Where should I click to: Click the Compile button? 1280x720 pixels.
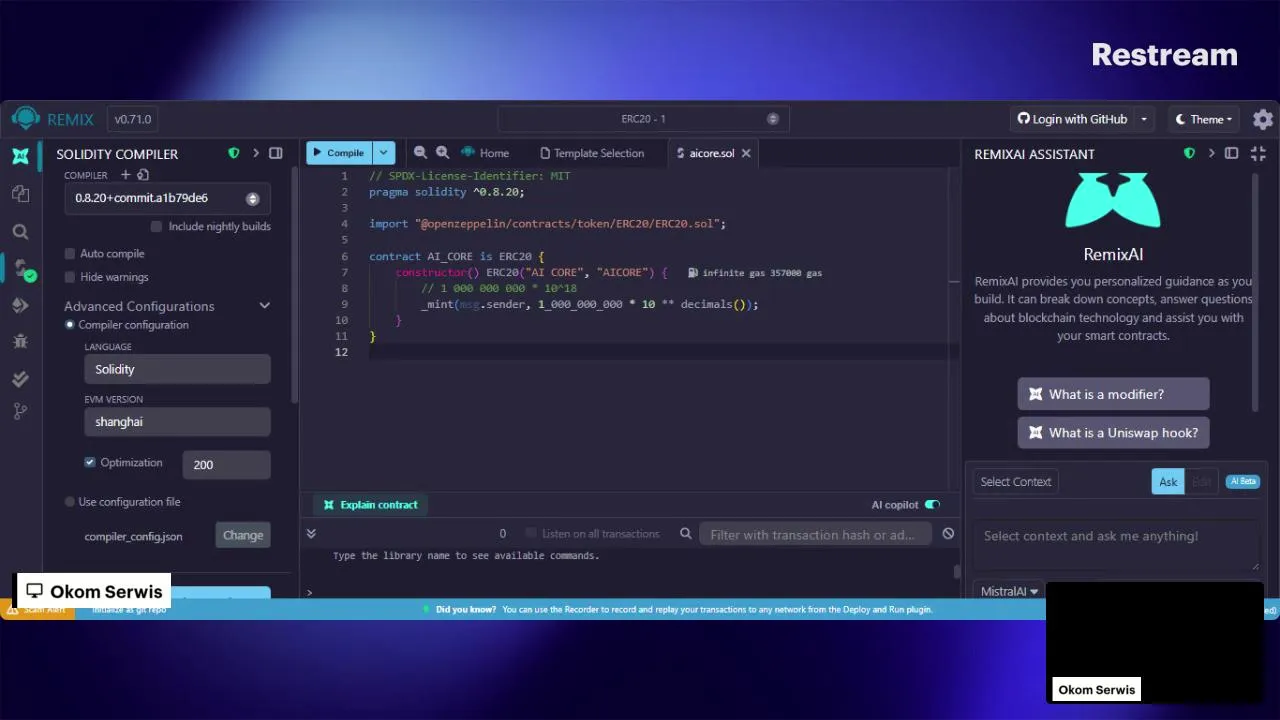tap(339, 153)
